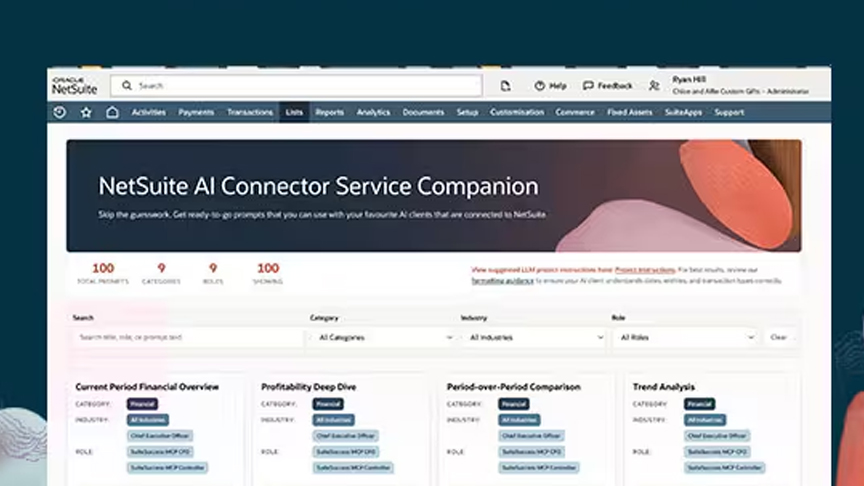Open the Lists menu
Image resolution: width=864 pixels, height=486 pixels.
coord(294,112)
